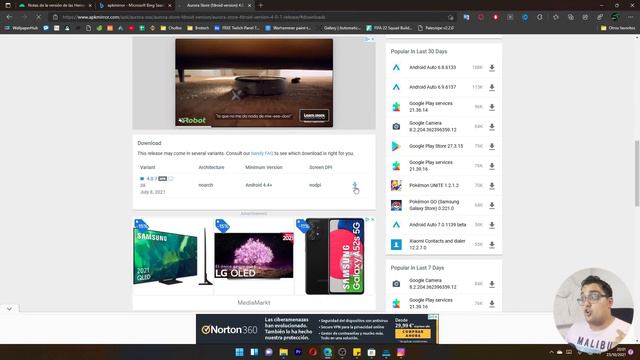Viewport: 640px width, 360px height.
Task: Open Google Play Store 27.3.15 link
Action: click(x=436, y=146)
